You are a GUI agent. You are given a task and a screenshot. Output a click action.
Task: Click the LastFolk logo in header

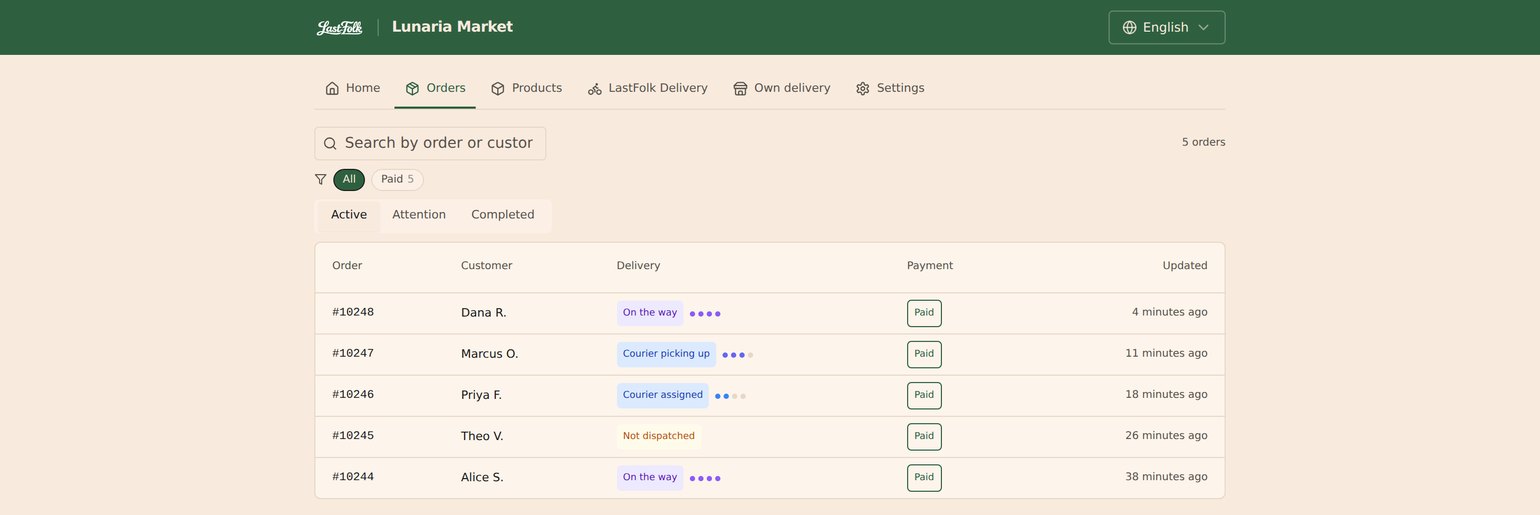(340, 27)
